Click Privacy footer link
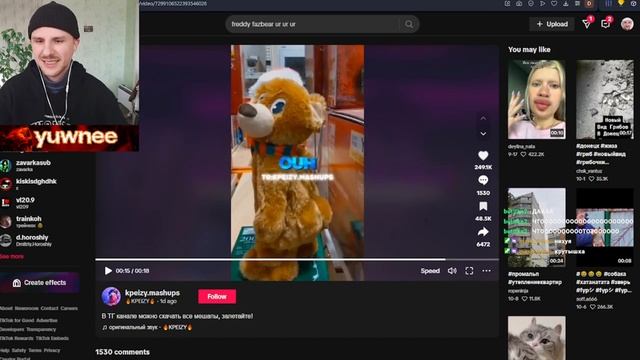 pyautogui.click(x=52, y=350)
